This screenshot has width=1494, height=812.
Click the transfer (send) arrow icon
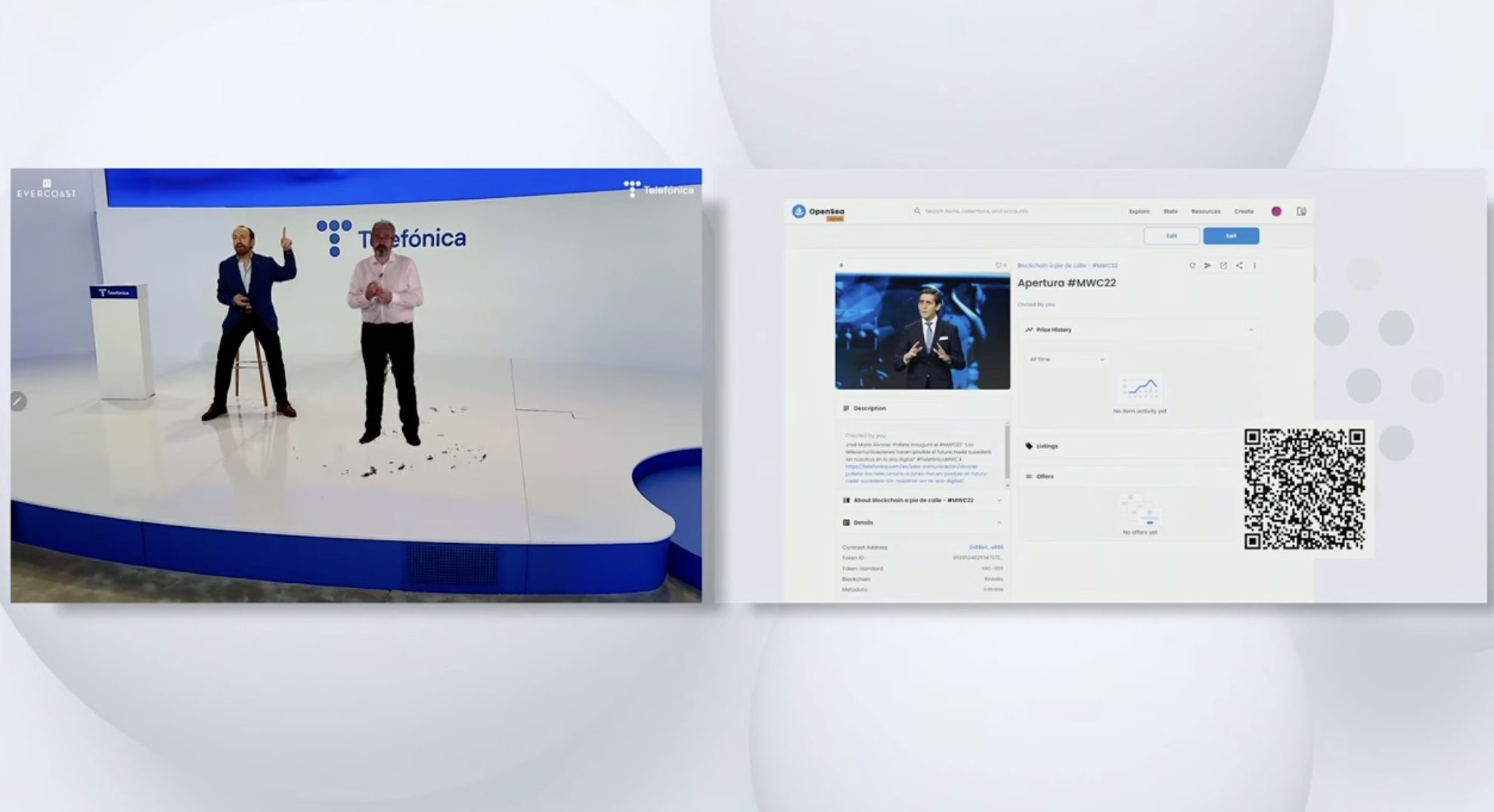tap(1207, 265)
